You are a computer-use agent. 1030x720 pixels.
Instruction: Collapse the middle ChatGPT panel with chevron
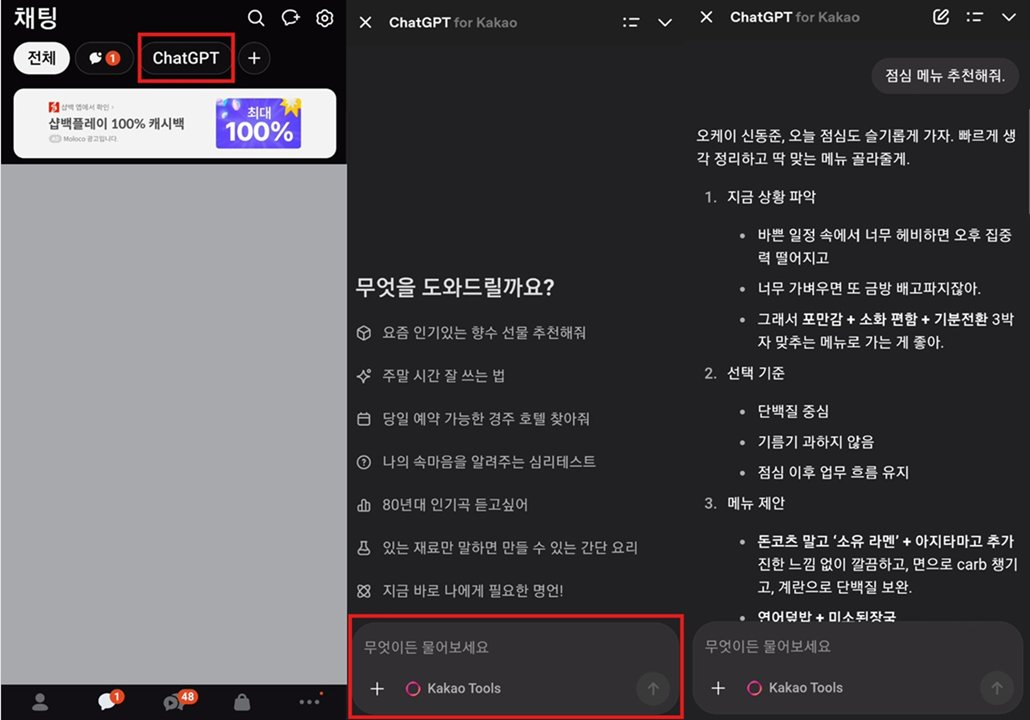click(665, 22)
